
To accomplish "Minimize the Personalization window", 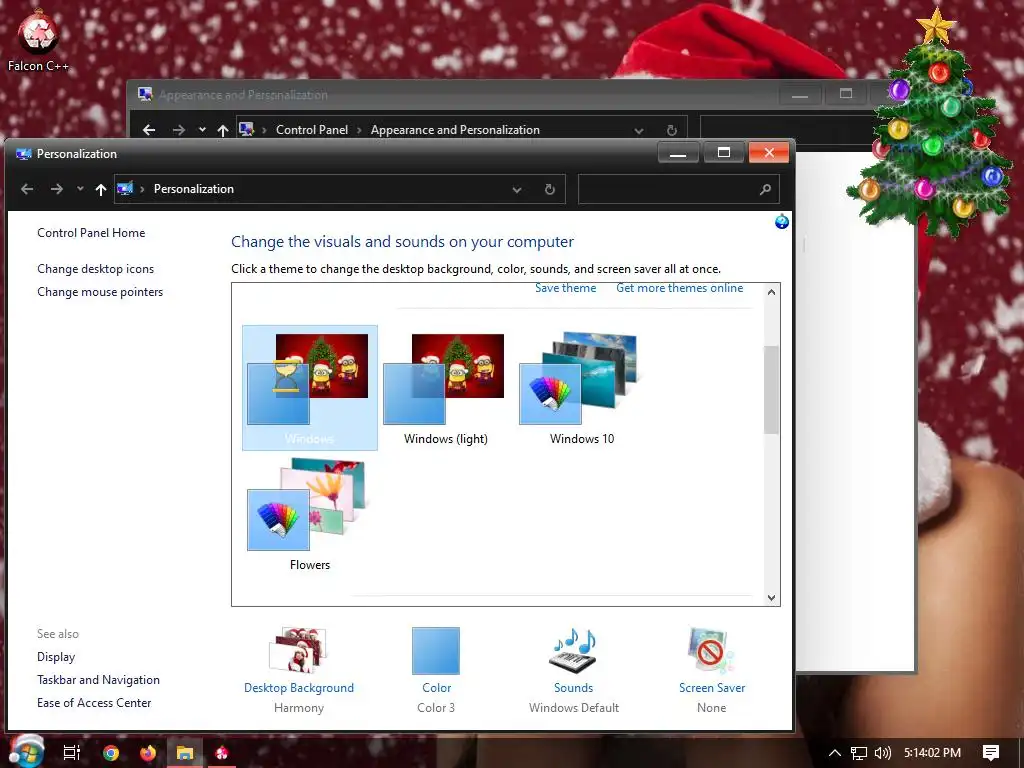I will click(x=678, y=152).
